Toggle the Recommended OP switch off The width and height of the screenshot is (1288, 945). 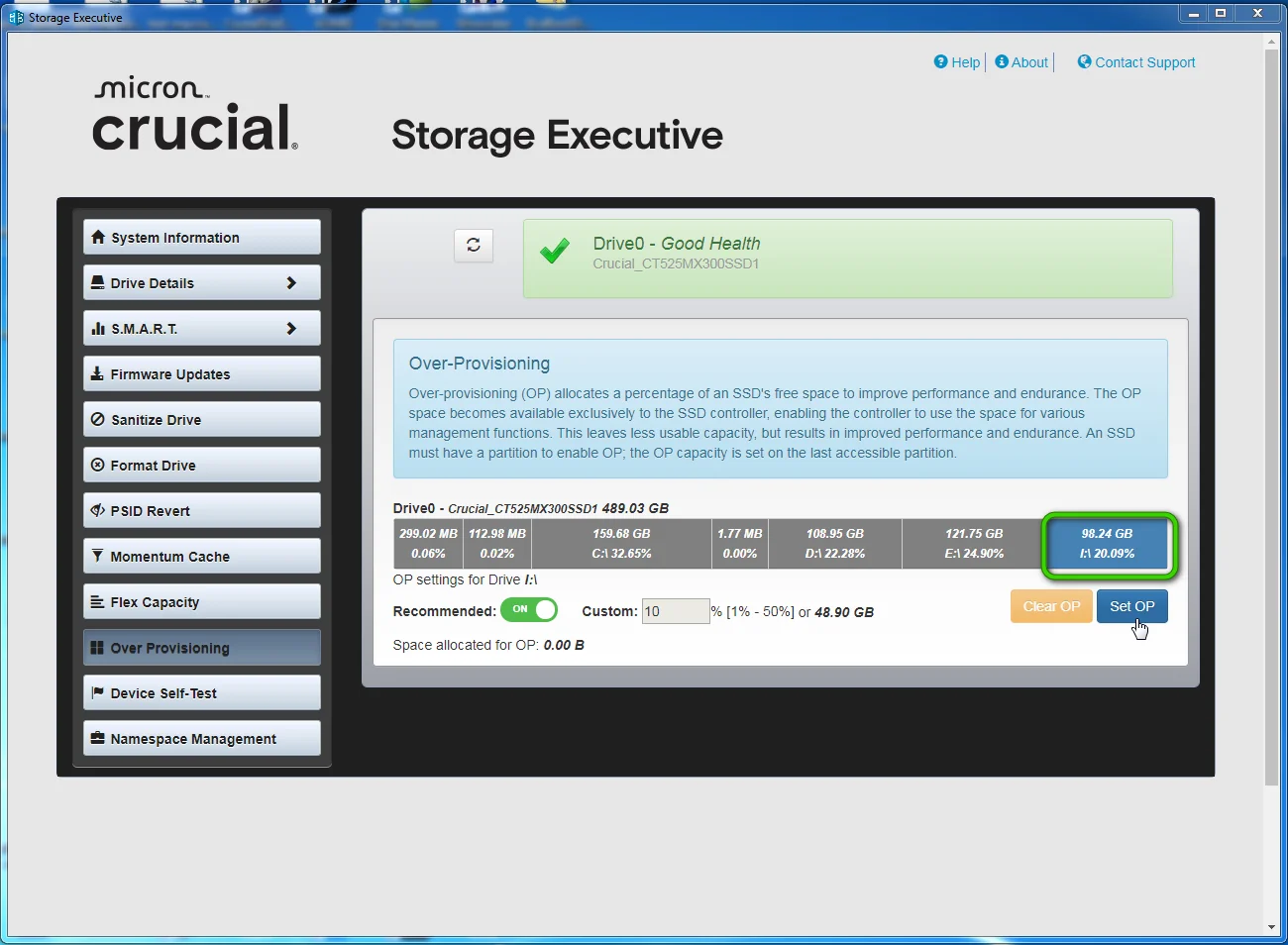coord(529,610)
